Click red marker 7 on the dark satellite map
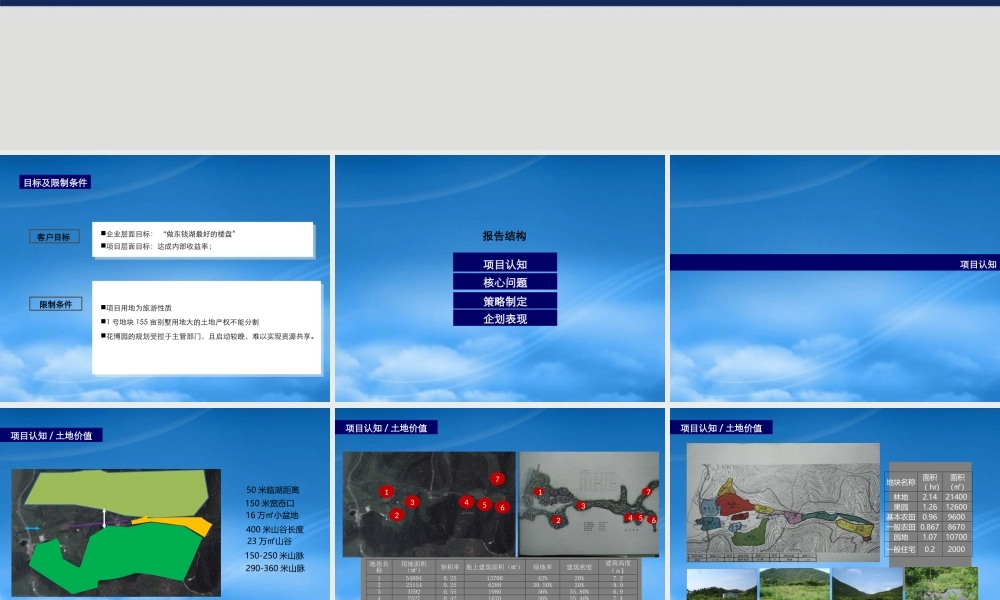 point(497,478)
